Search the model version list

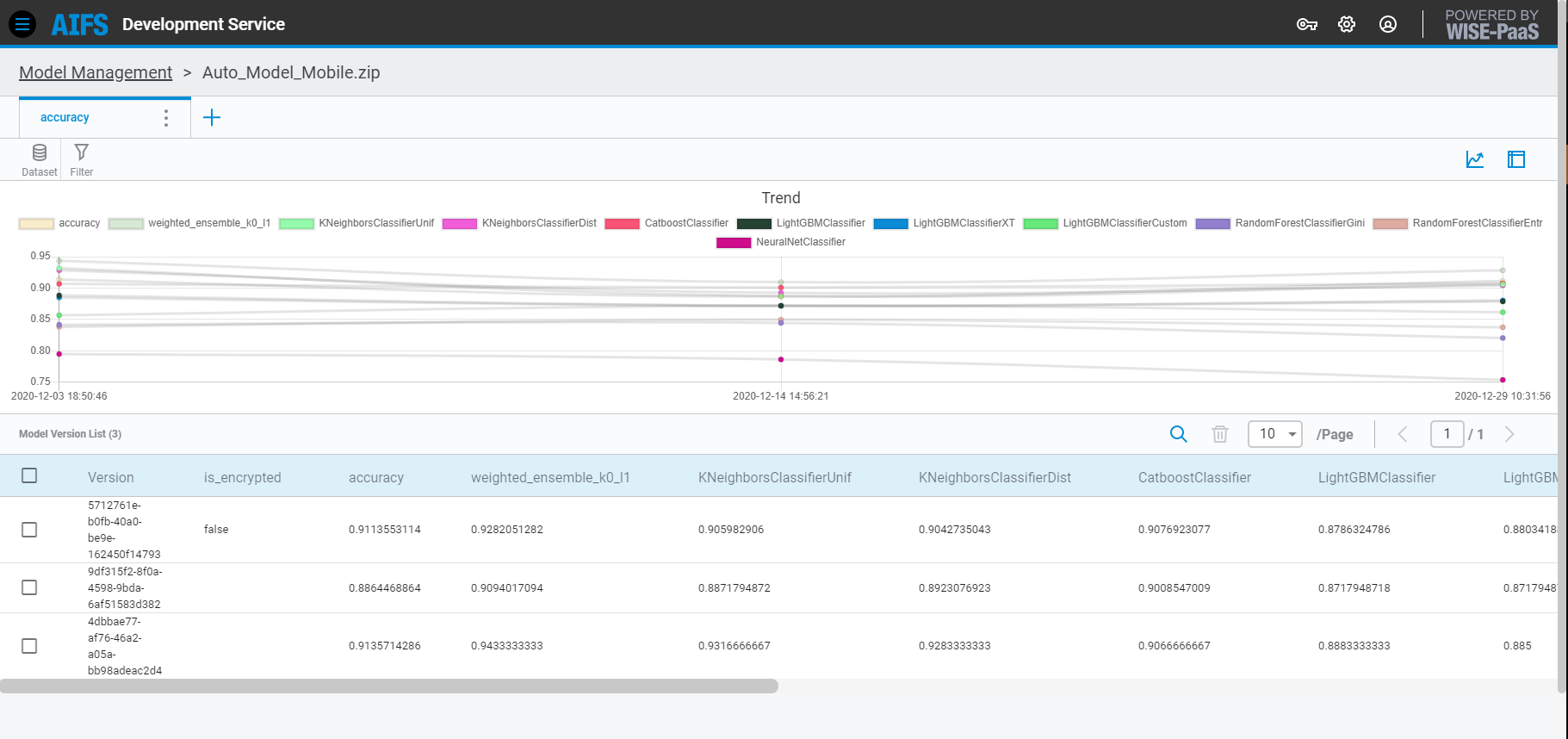click(1179, 434)
